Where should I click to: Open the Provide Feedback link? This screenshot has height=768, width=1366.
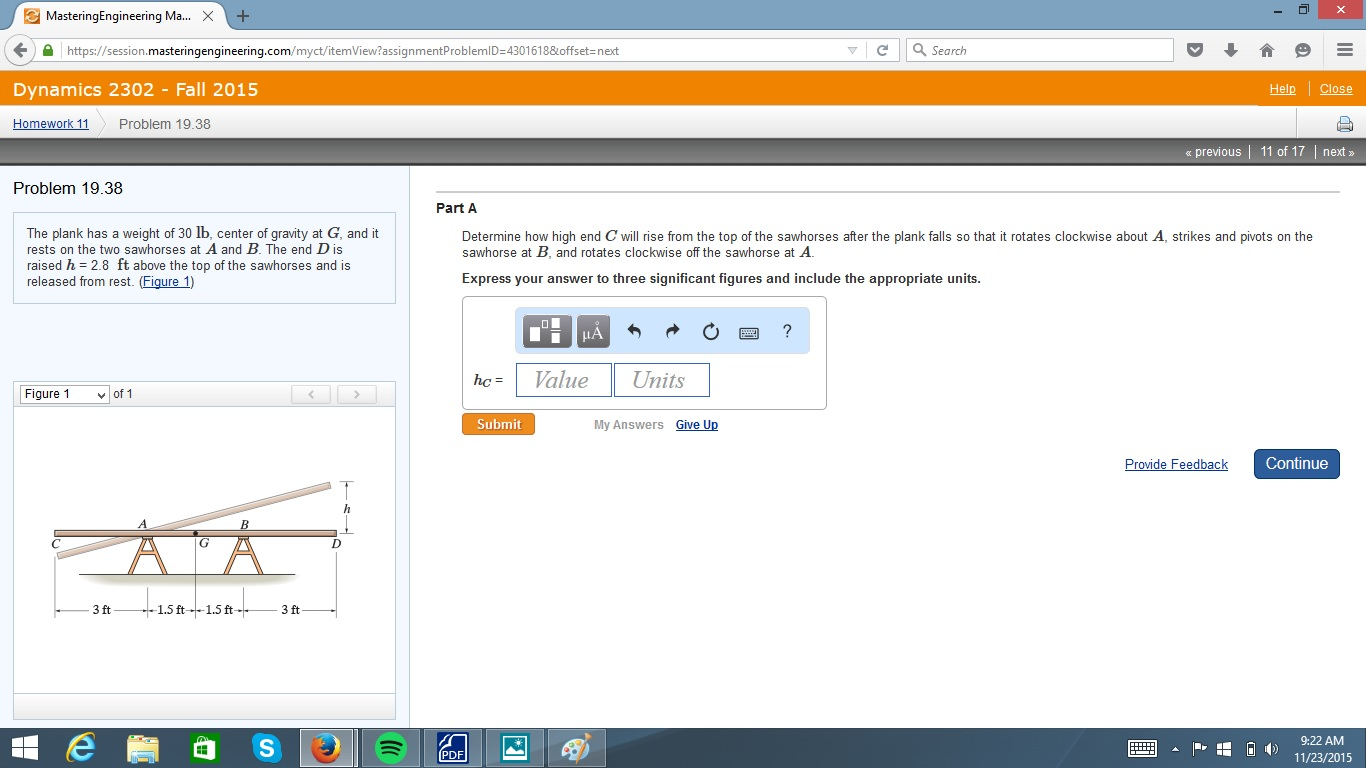coord(1176,464)
